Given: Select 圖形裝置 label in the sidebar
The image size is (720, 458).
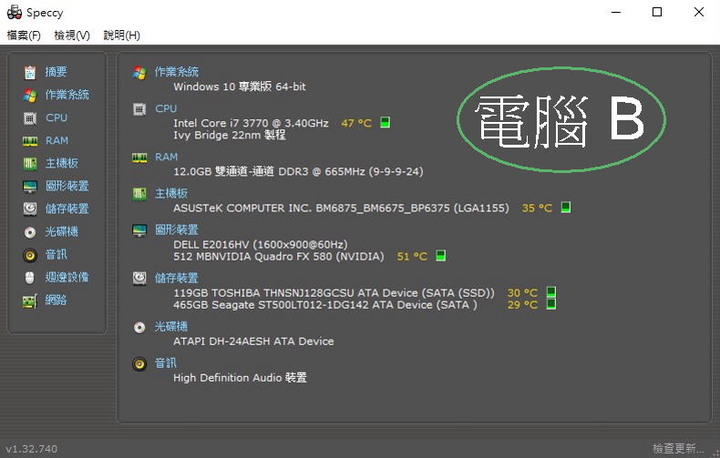Looking at the screenshot, I should click(x=67, y=186).
